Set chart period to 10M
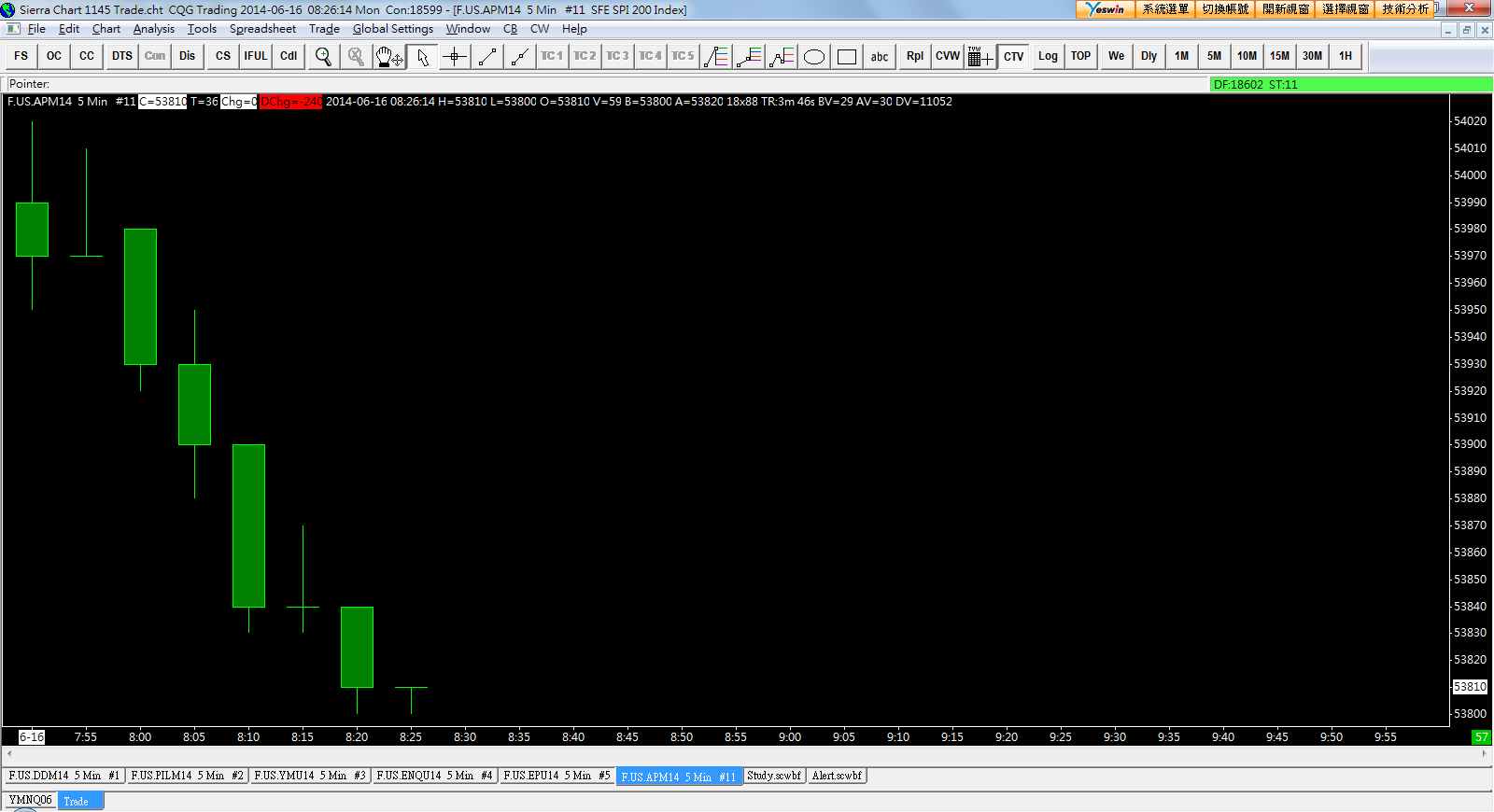Screen dimensions: 1494x812 pyautogui.click(x=1247, y=56)
